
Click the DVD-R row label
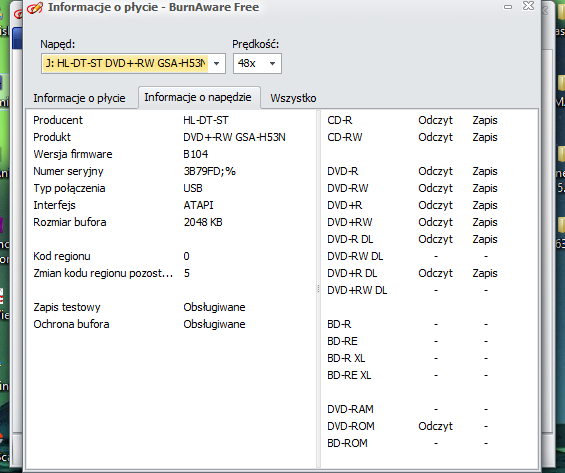(x=343, y=171)
